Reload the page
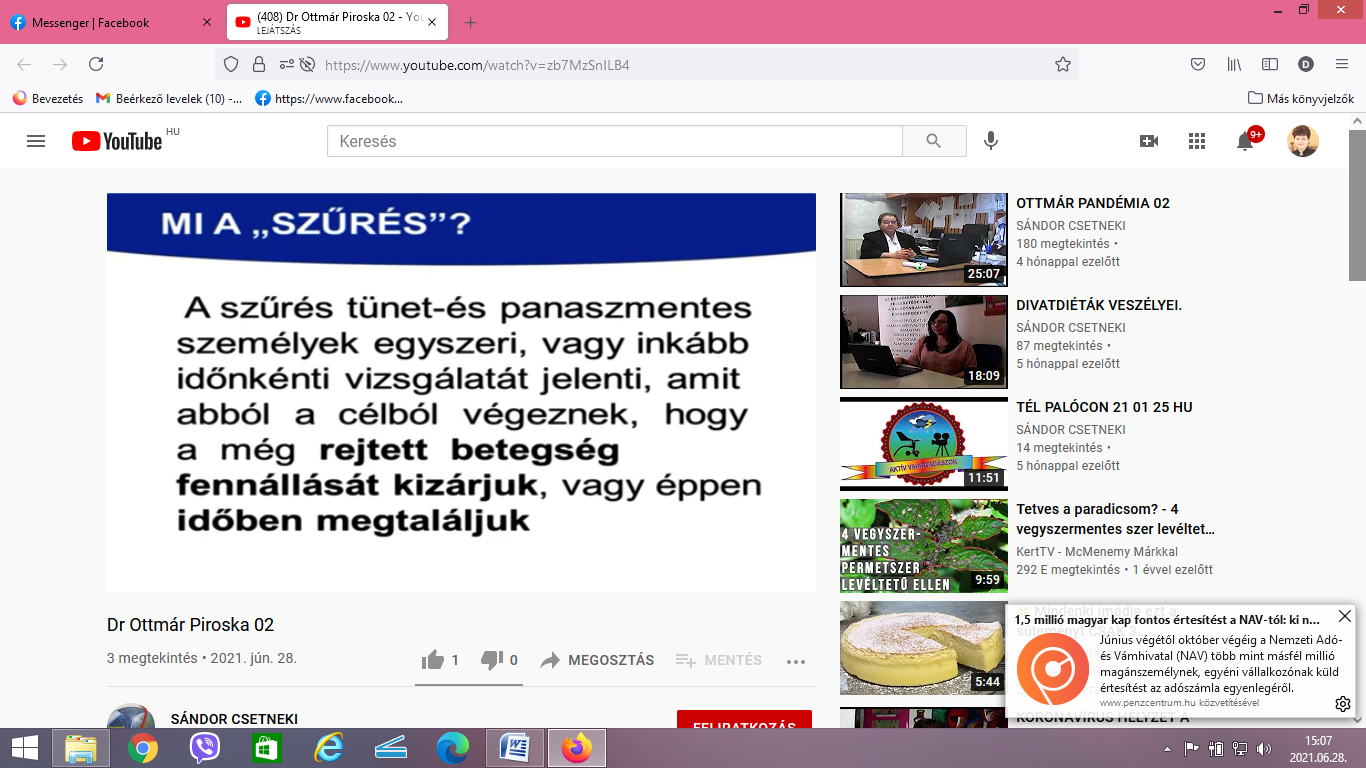Screen dimensions: 1366x768 point(96,64)
